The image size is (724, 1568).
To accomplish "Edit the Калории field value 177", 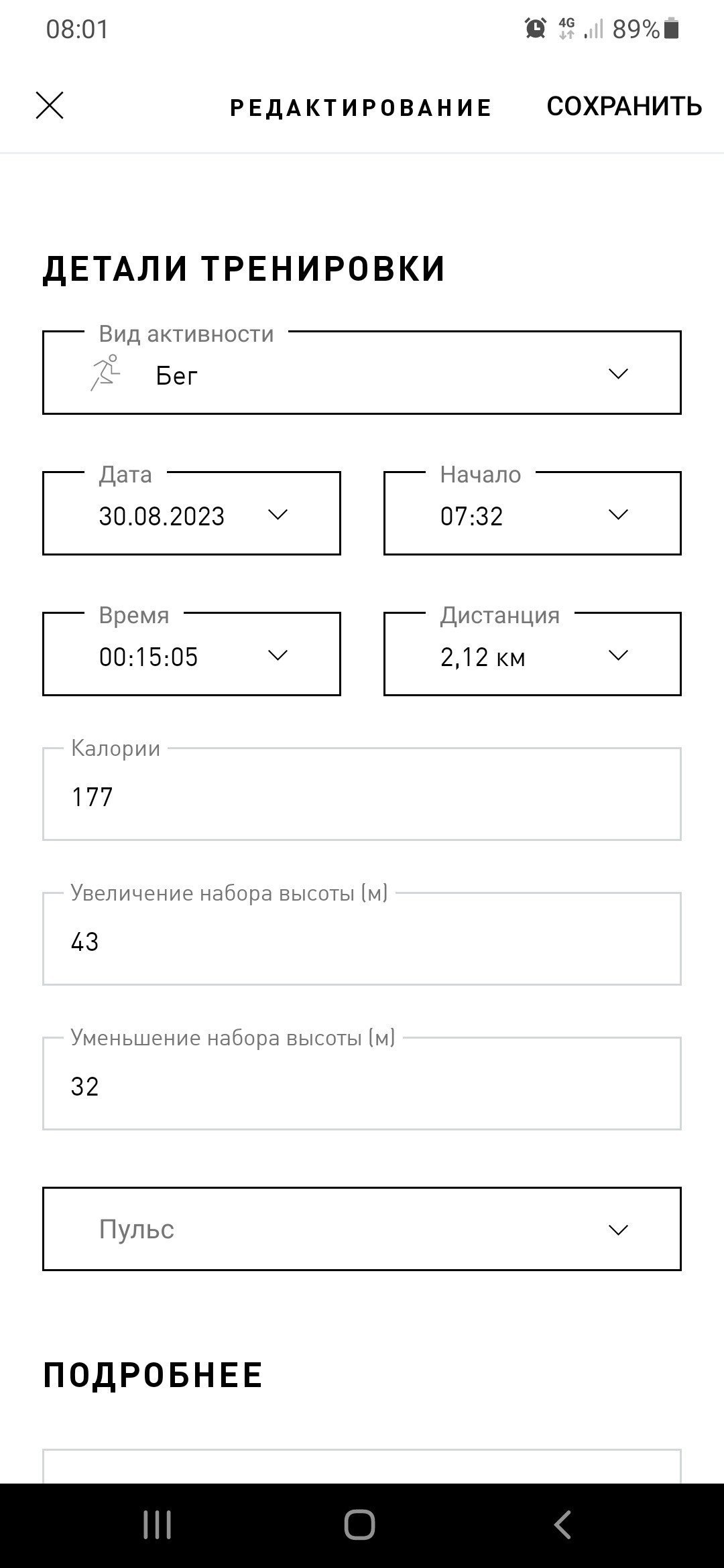I will pos(362,794).
